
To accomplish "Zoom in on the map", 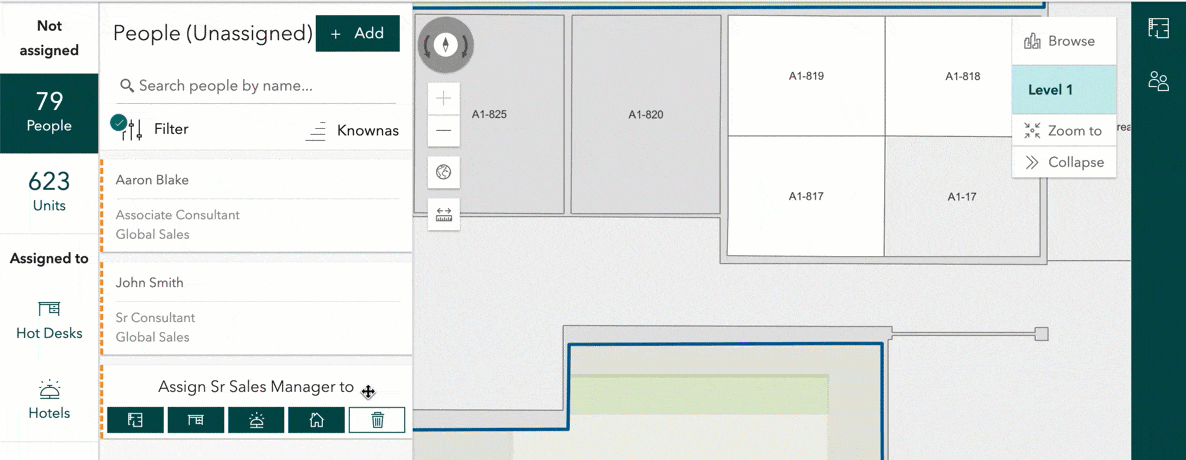I will (444, 98).
